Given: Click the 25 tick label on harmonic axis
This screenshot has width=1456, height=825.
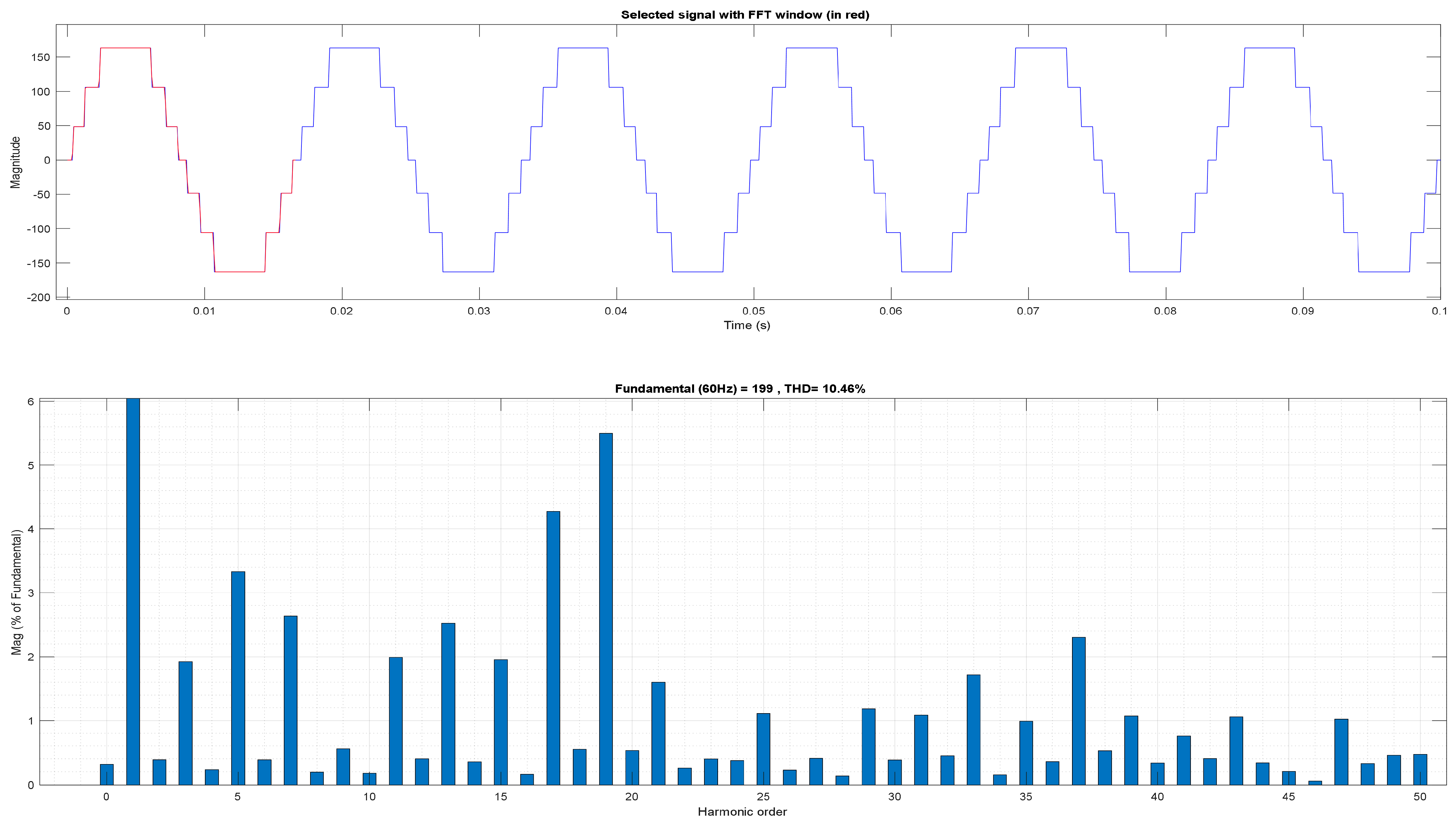Looking at the screenshot, I should tap(763, 797).
